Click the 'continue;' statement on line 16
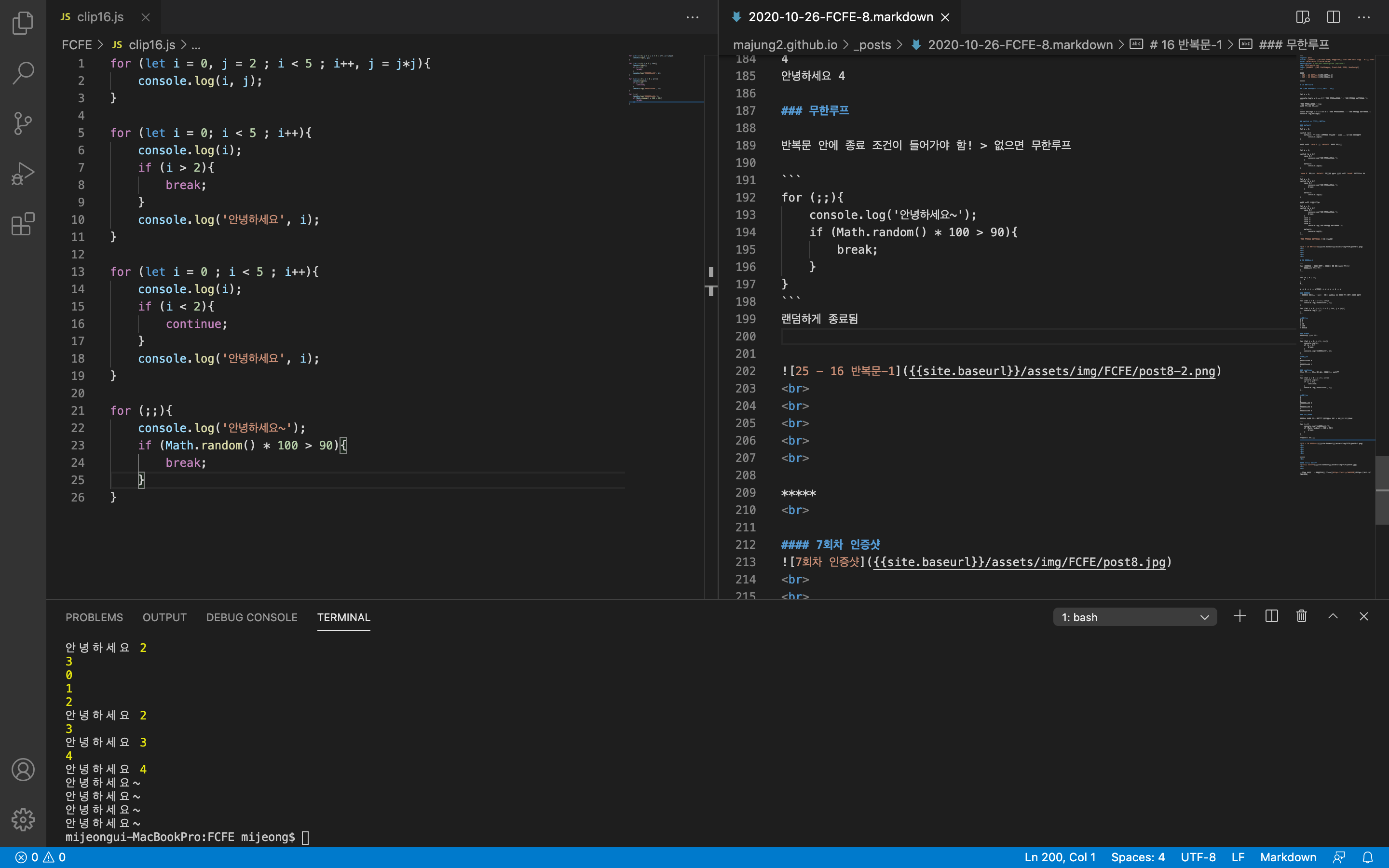Viewport: 1389px width, 868px height. tap(196, 325)
